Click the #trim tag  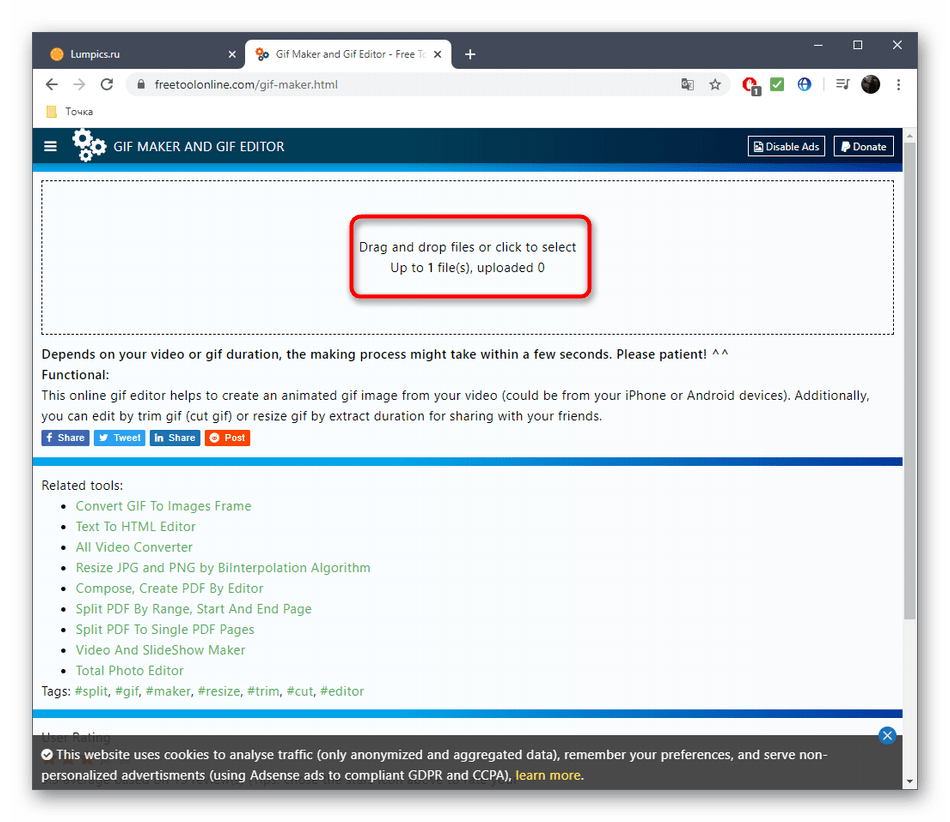[x=263, y=691]
